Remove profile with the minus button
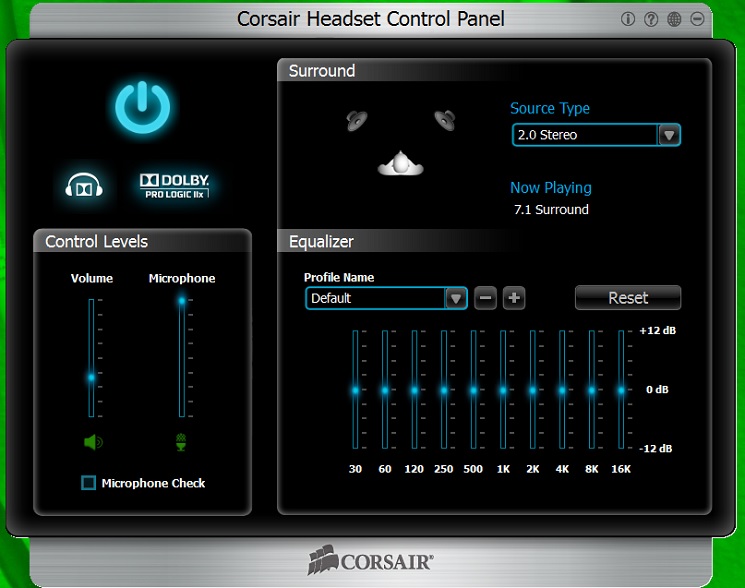 pyautogui.click(x=485, y=298)
